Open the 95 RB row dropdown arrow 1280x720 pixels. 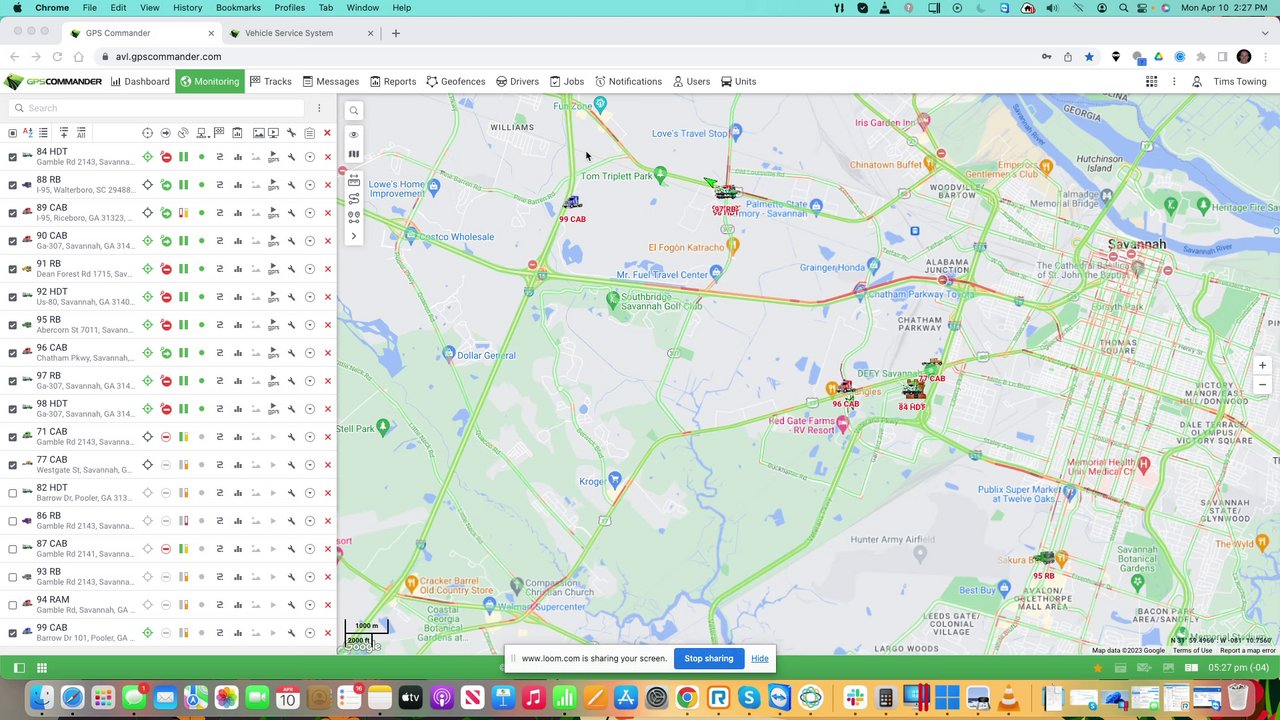pos(310,325)
